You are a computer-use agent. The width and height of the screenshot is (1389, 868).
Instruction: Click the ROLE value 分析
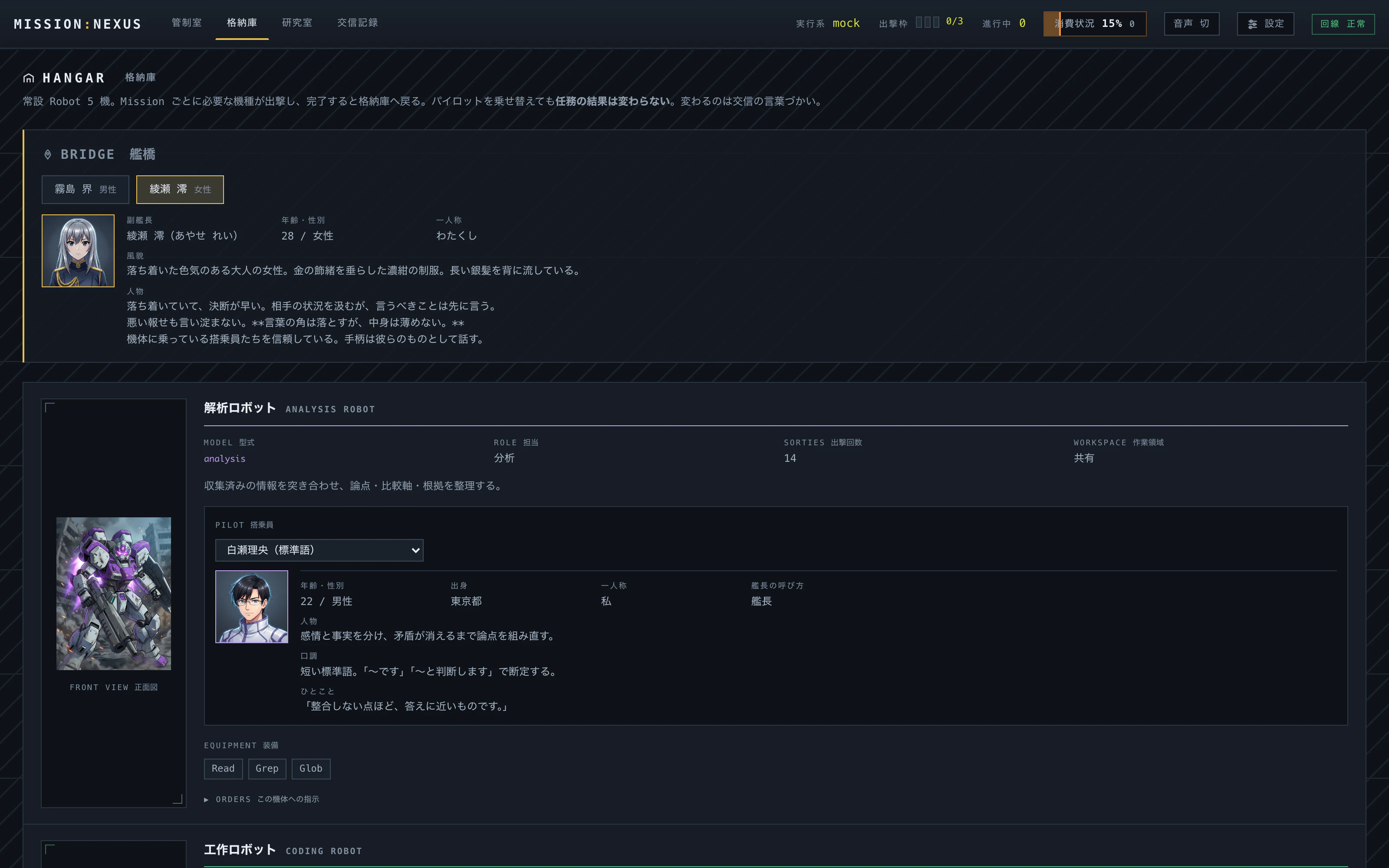pyautogui.click(x=504, y=458)
